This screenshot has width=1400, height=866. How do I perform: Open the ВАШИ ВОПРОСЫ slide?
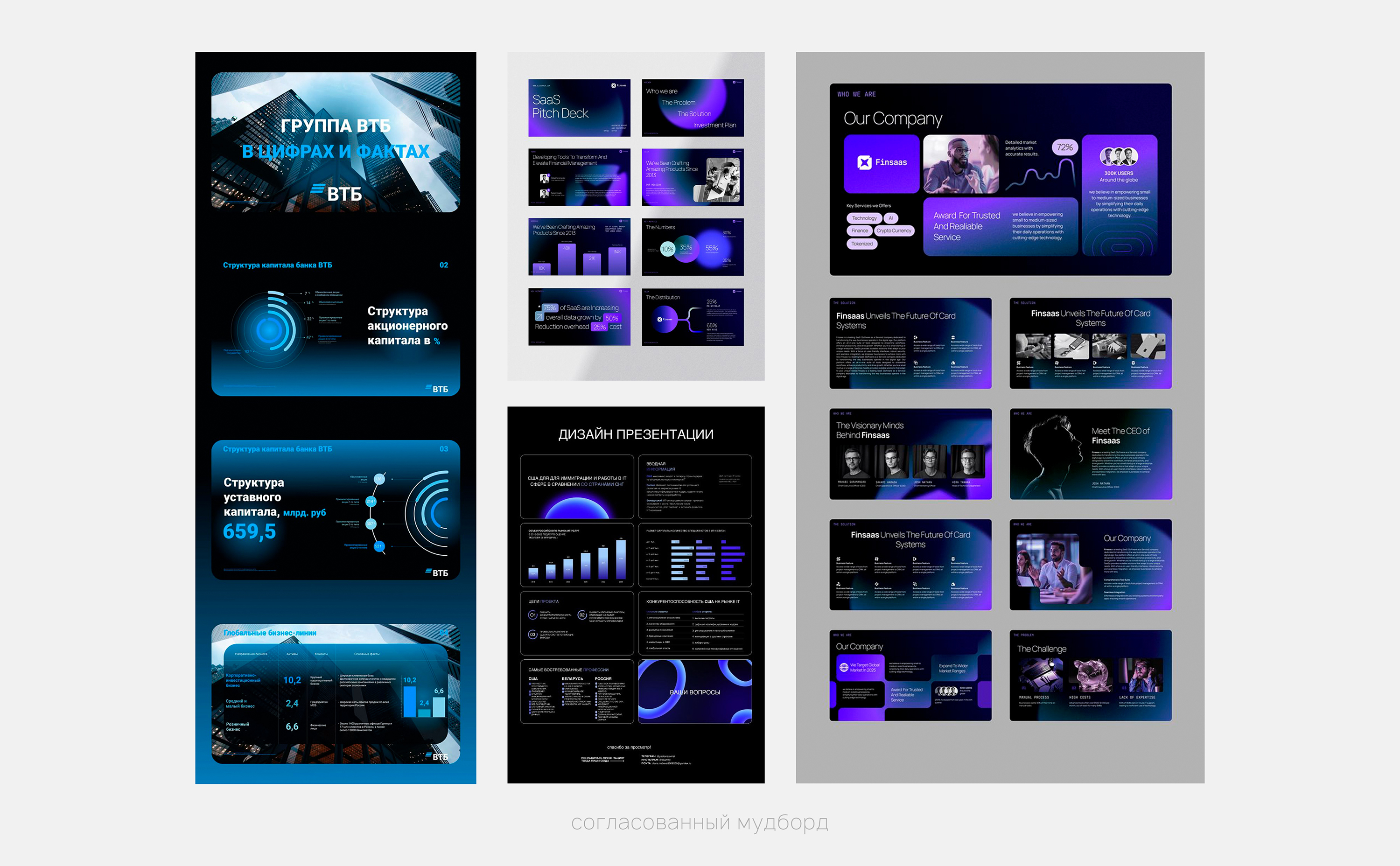tap(694, 691)
